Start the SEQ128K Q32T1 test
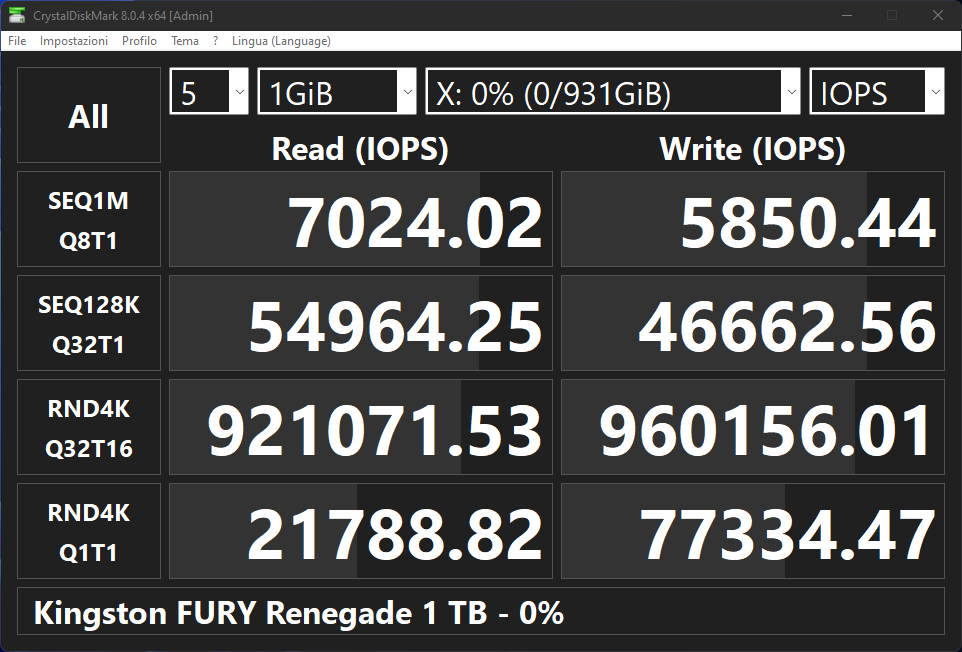The width and height of the screenshot is (962, 652). click(x=89, y=323)
